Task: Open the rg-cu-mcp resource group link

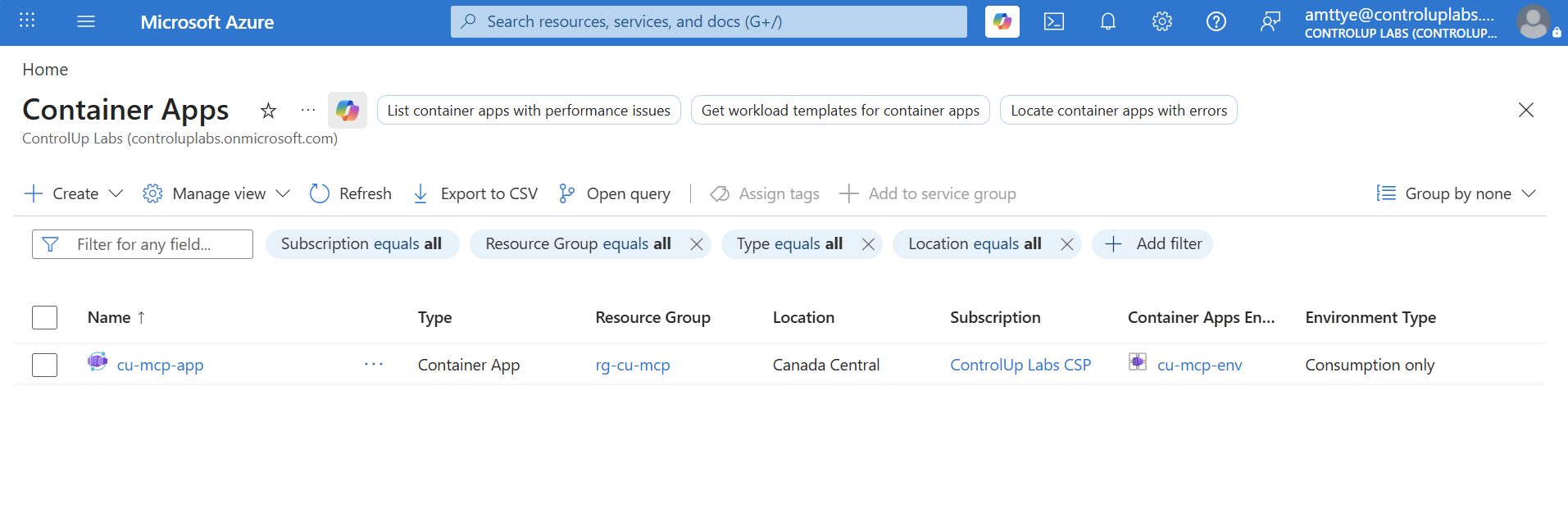Action: tap(633, 365)
